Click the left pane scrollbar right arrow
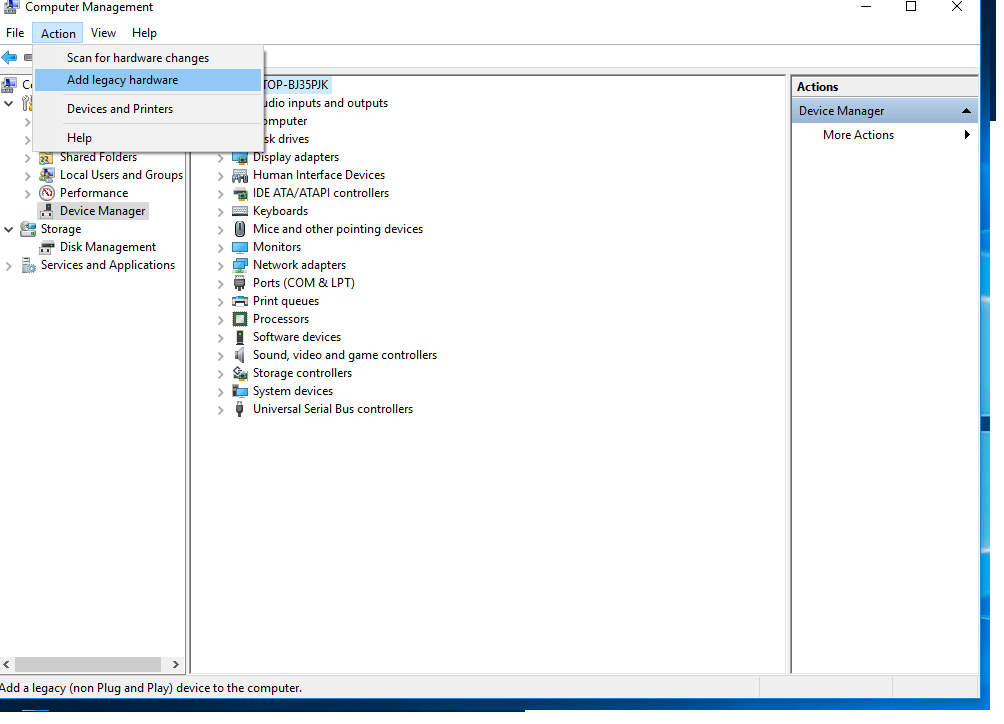The height and width of the screenshot is (724, 1004). pos(175,664)
